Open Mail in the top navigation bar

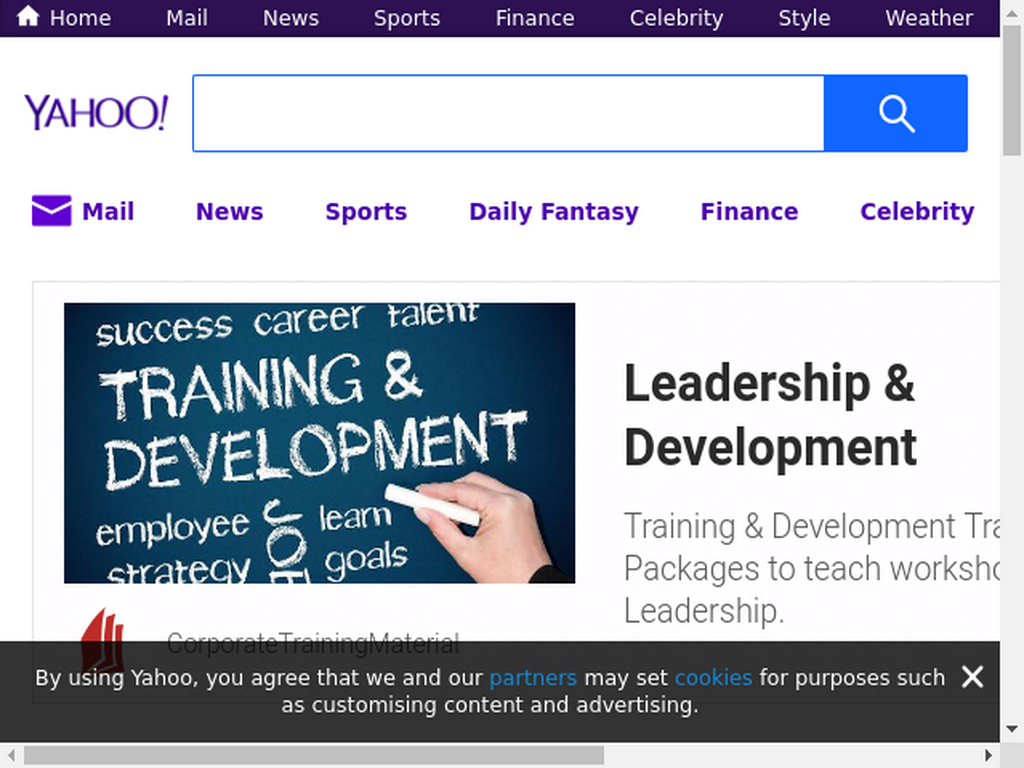[187, 18]
